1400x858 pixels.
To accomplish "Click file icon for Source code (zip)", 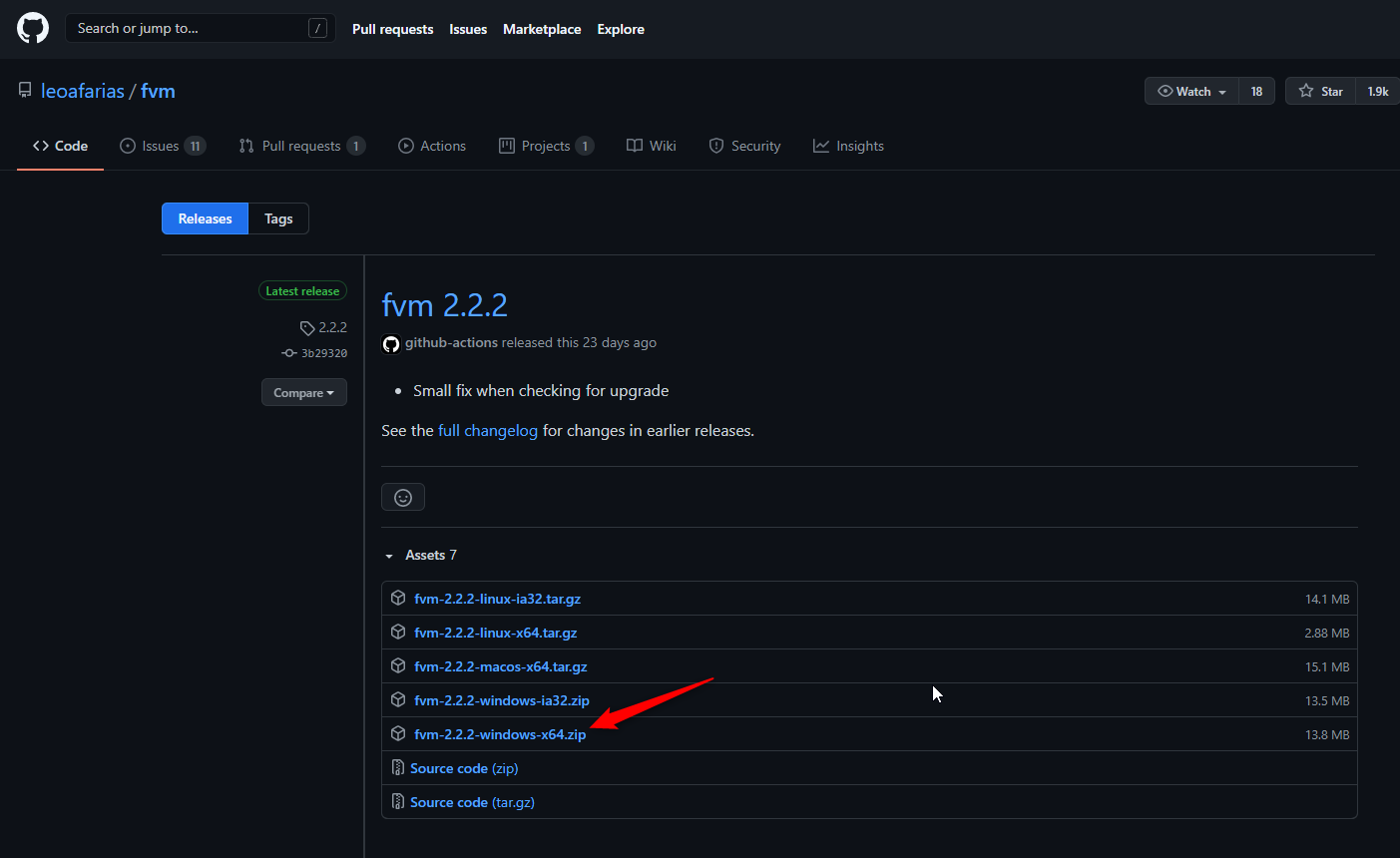I will pyautogui.click(x=398, y=768).
